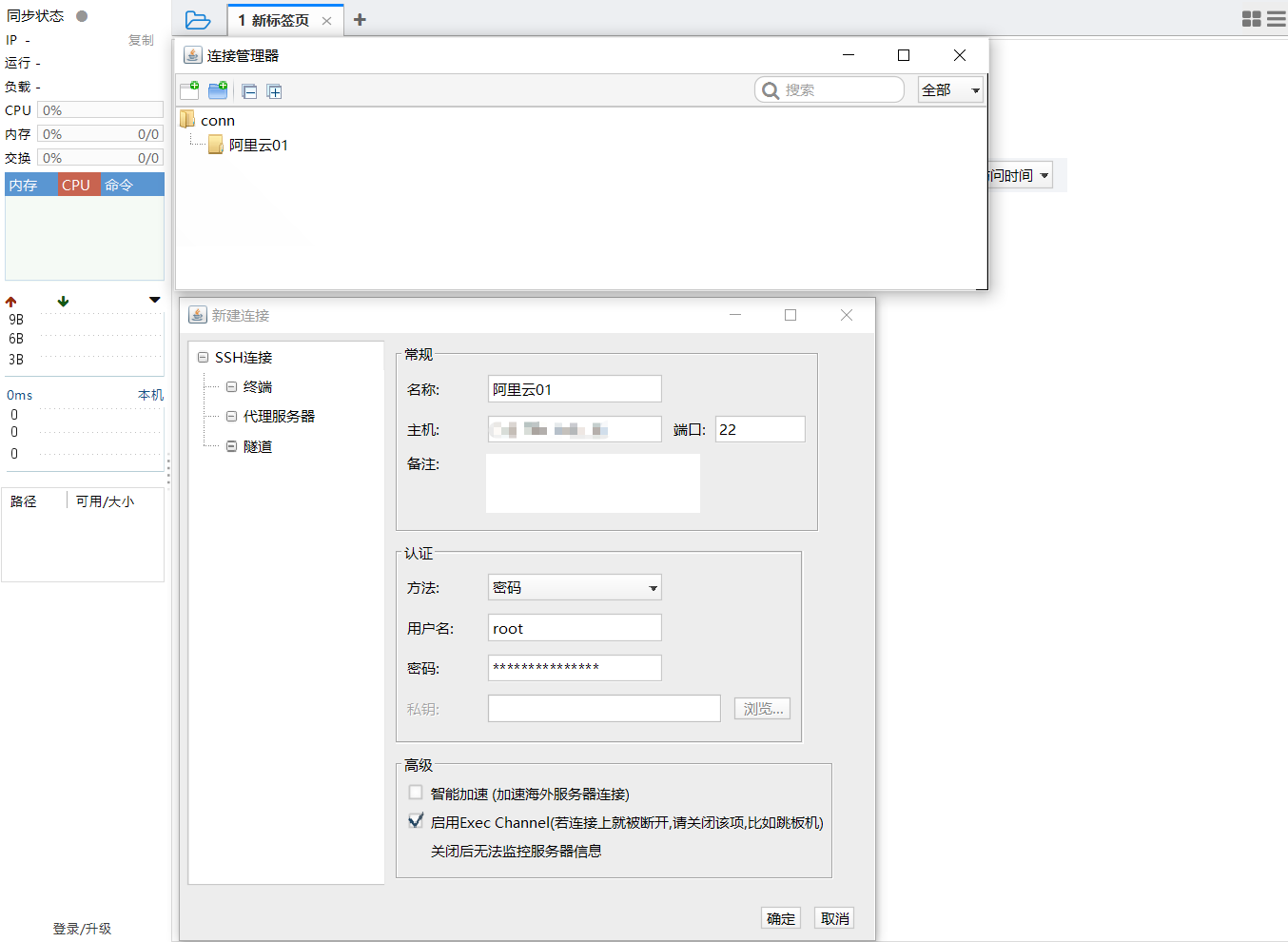Open the network interface dropdown triangle
The image size is (1288, 942).
(x=155, y=300)
